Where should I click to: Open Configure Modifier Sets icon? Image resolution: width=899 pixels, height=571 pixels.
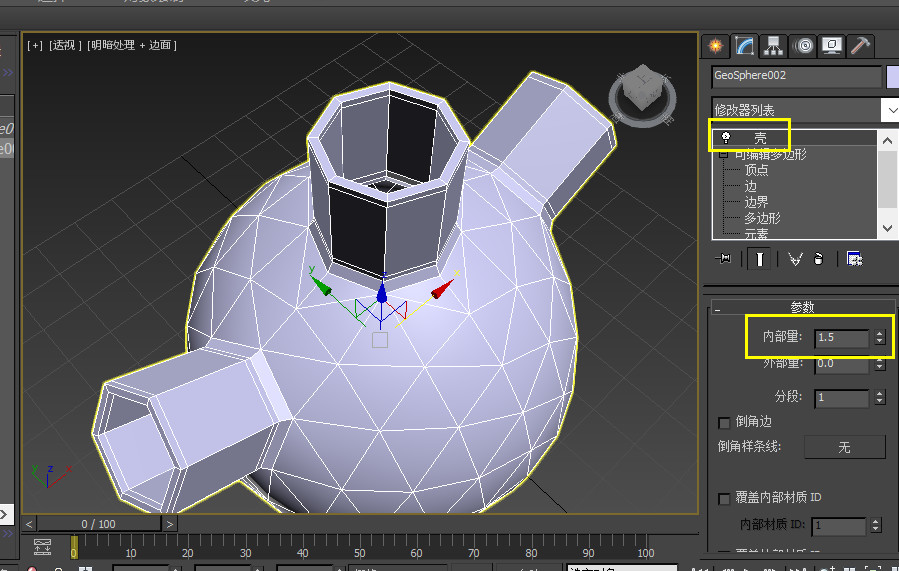(854, 259)
